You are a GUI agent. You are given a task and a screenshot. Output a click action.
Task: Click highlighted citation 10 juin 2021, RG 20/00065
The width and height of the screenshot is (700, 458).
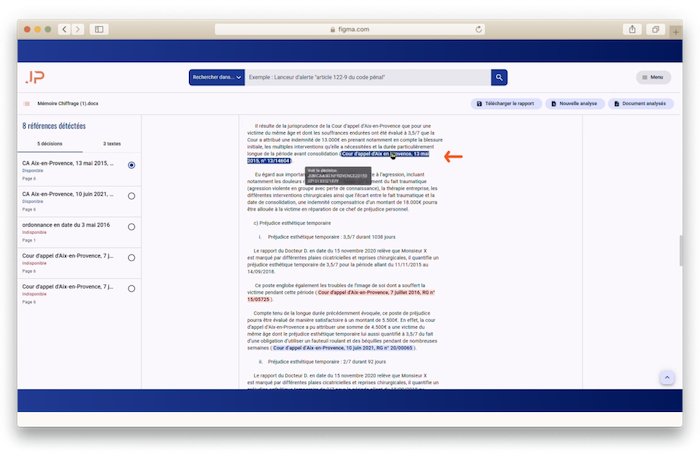coord(343,348)
